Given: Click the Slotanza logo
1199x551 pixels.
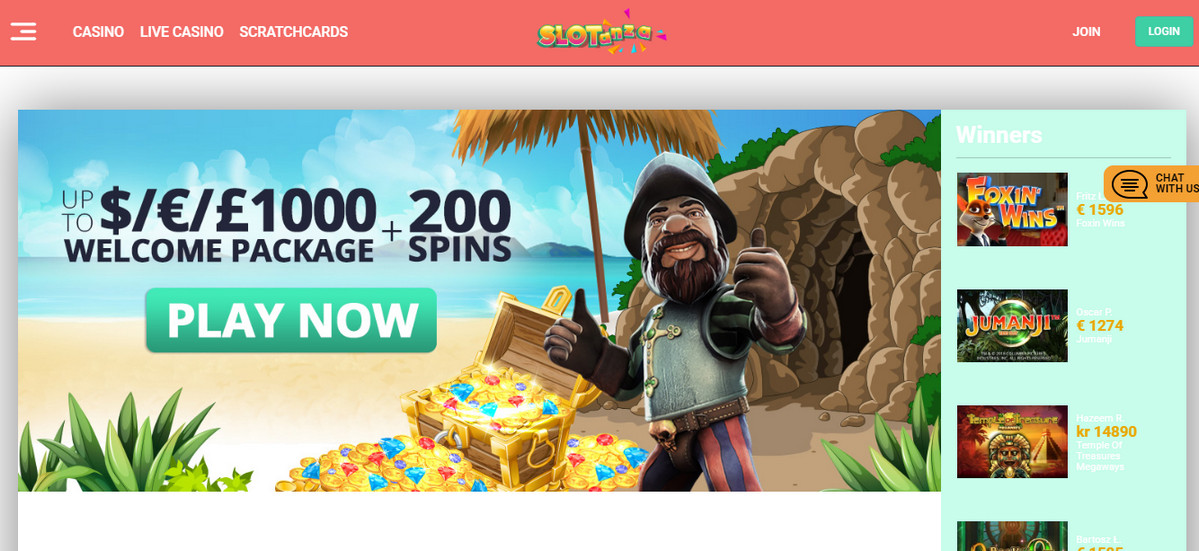Looking at the screenshot, I should coord(602,32).
